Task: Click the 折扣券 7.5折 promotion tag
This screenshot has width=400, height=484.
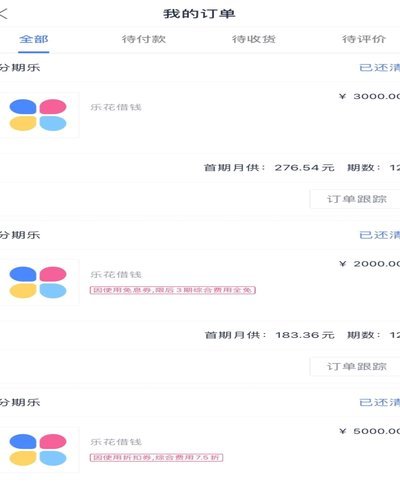Action: [156, 457]
